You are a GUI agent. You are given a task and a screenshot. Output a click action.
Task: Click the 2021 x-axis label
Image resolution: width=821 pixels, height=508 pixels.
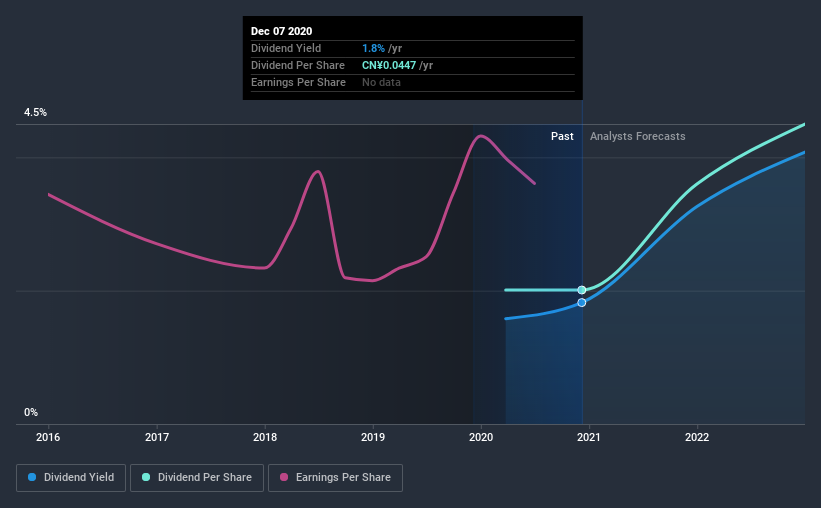click(589, 437)
